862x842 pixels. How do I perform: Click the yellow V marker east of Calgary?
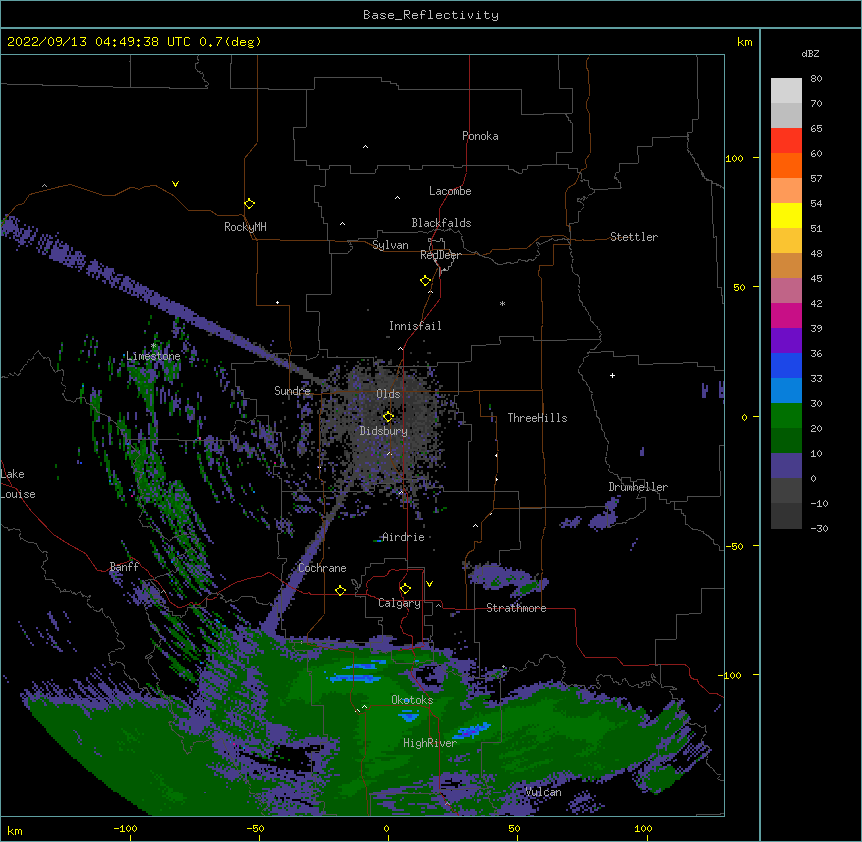pos(429,584)
